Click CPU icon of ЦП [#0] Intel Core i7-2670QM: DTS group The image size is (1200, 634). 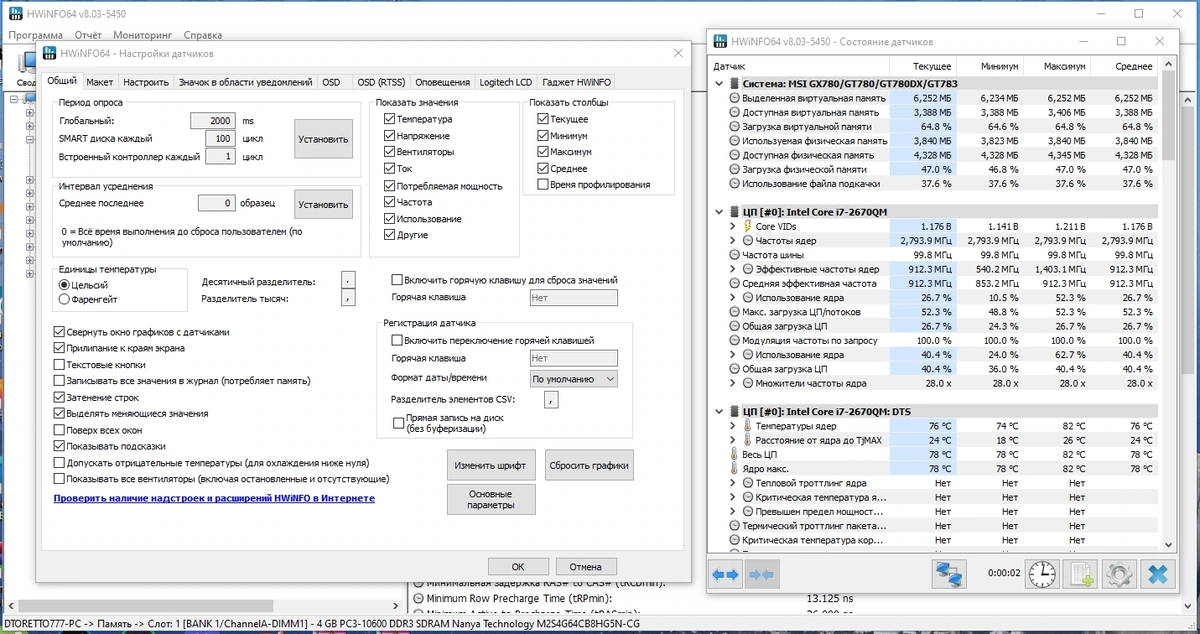[735, 412]
